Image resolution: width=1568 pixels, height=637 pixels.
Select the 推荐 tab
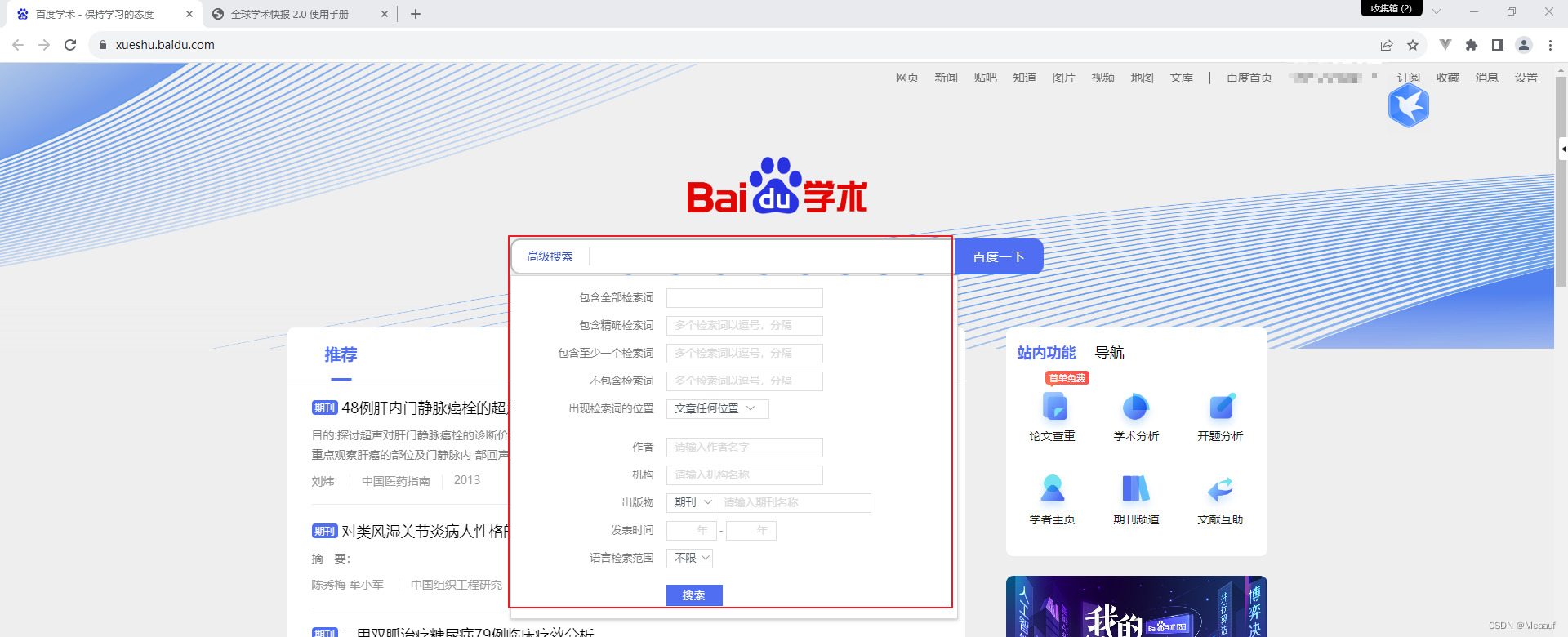341,354
